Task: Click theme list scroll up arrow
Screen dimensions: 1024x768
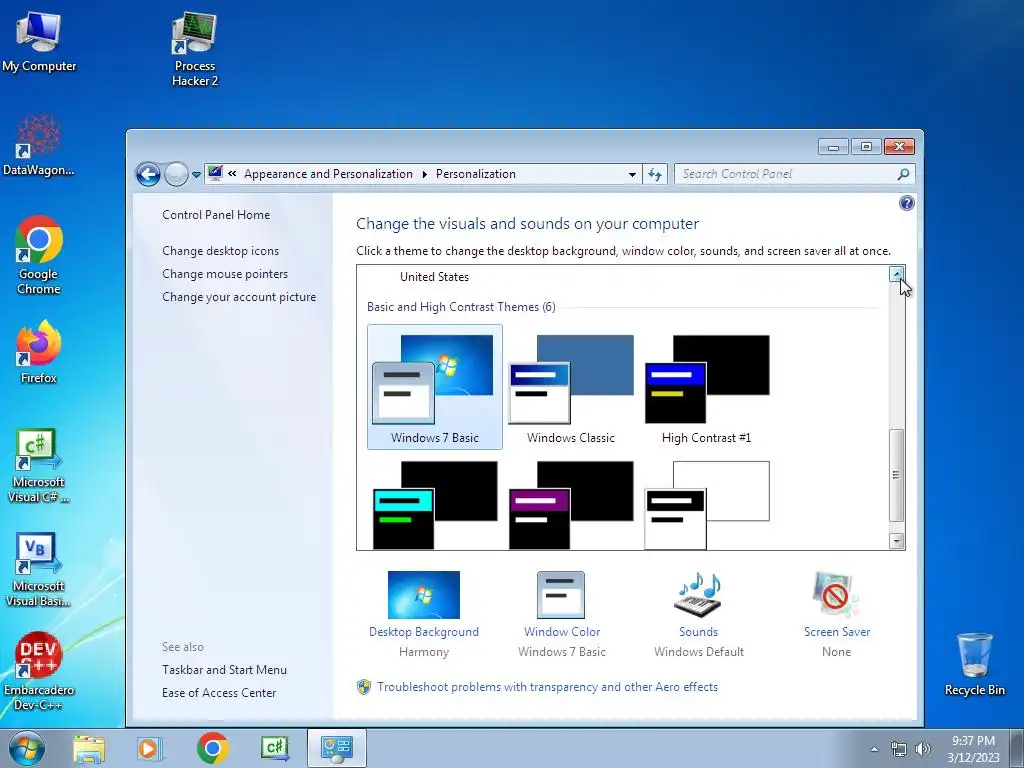Action: pyautogui.click(x=897, y=274)
